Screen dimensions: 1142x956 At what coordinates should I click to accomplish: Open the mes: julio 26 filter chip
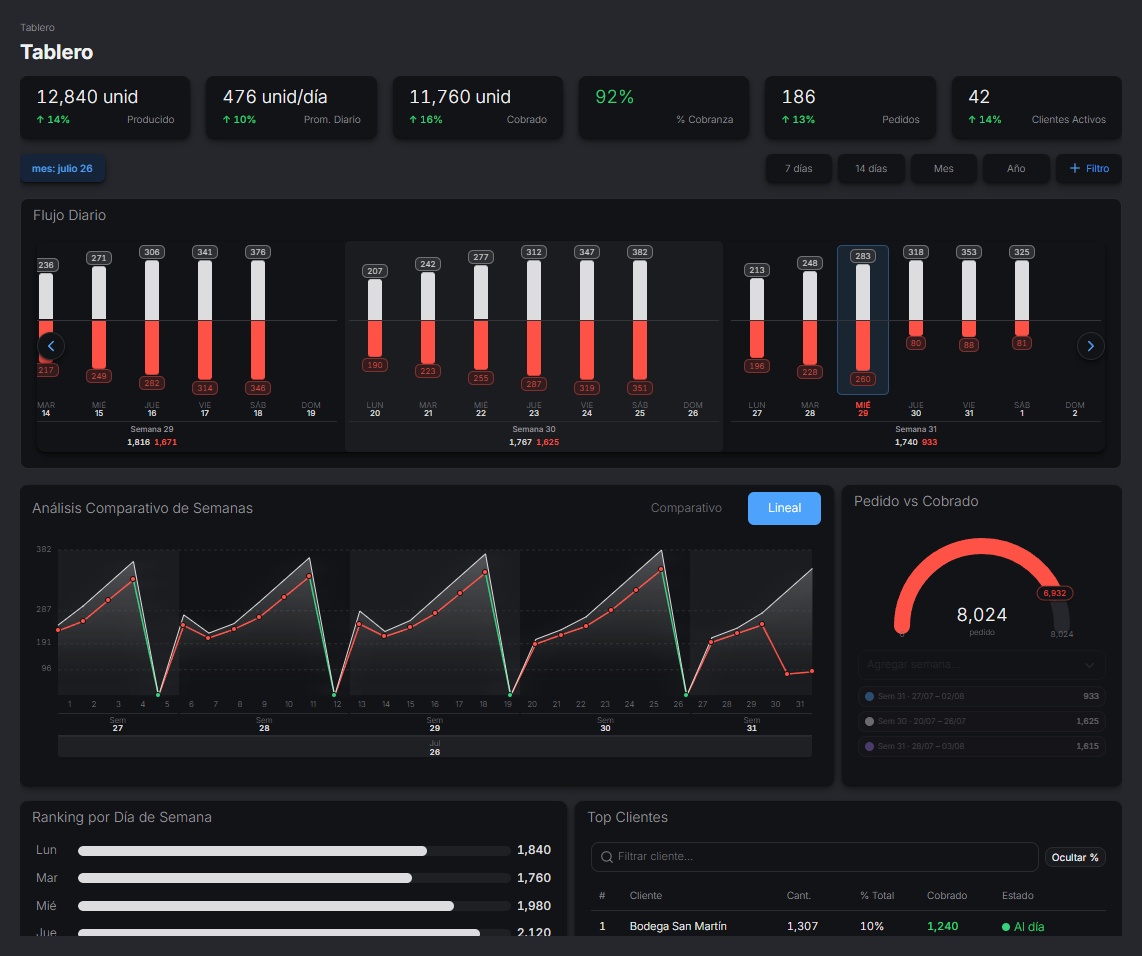click(62, 168)
